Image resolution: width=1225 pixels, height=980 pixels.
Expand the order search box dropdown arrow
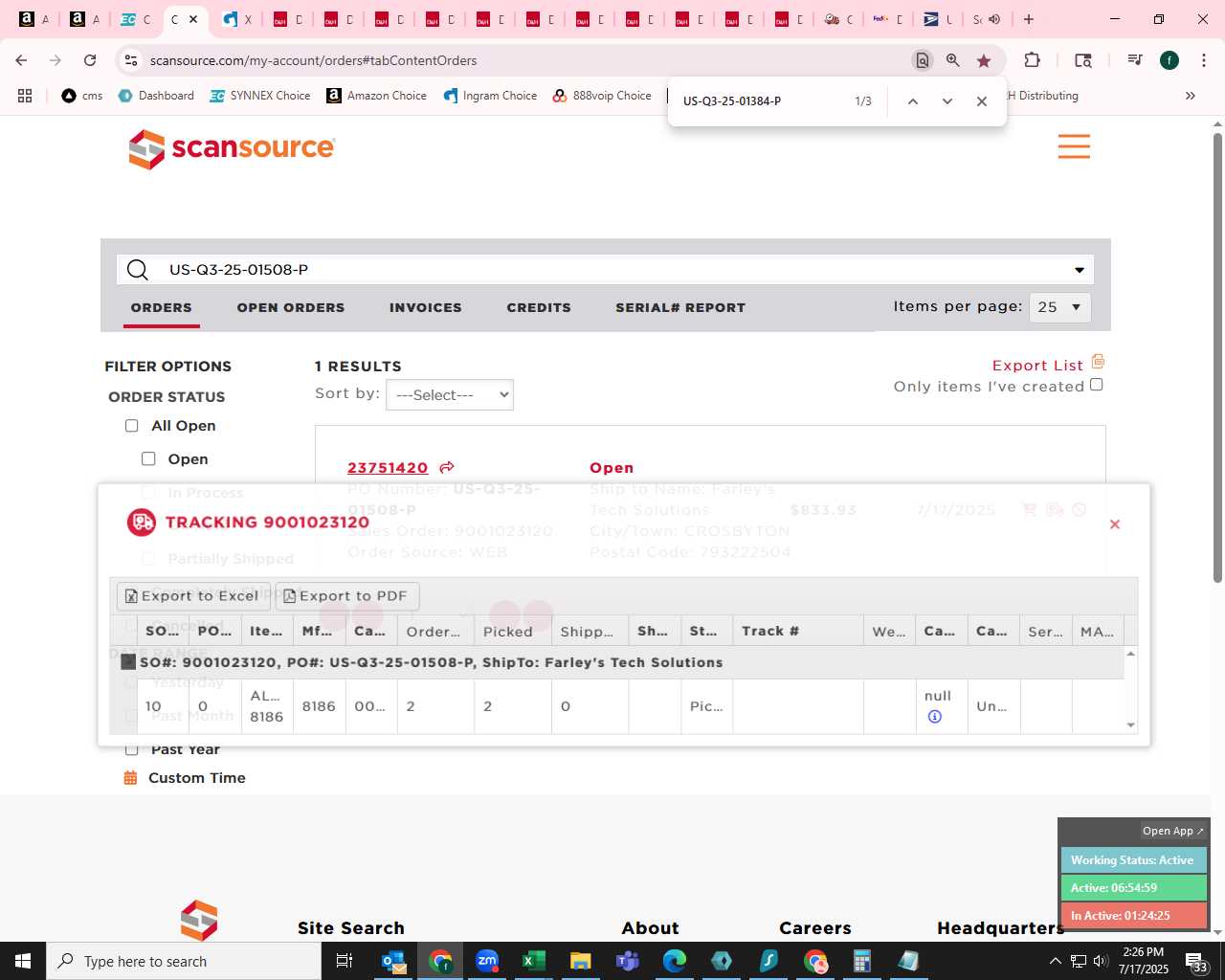click(1080, 270)
